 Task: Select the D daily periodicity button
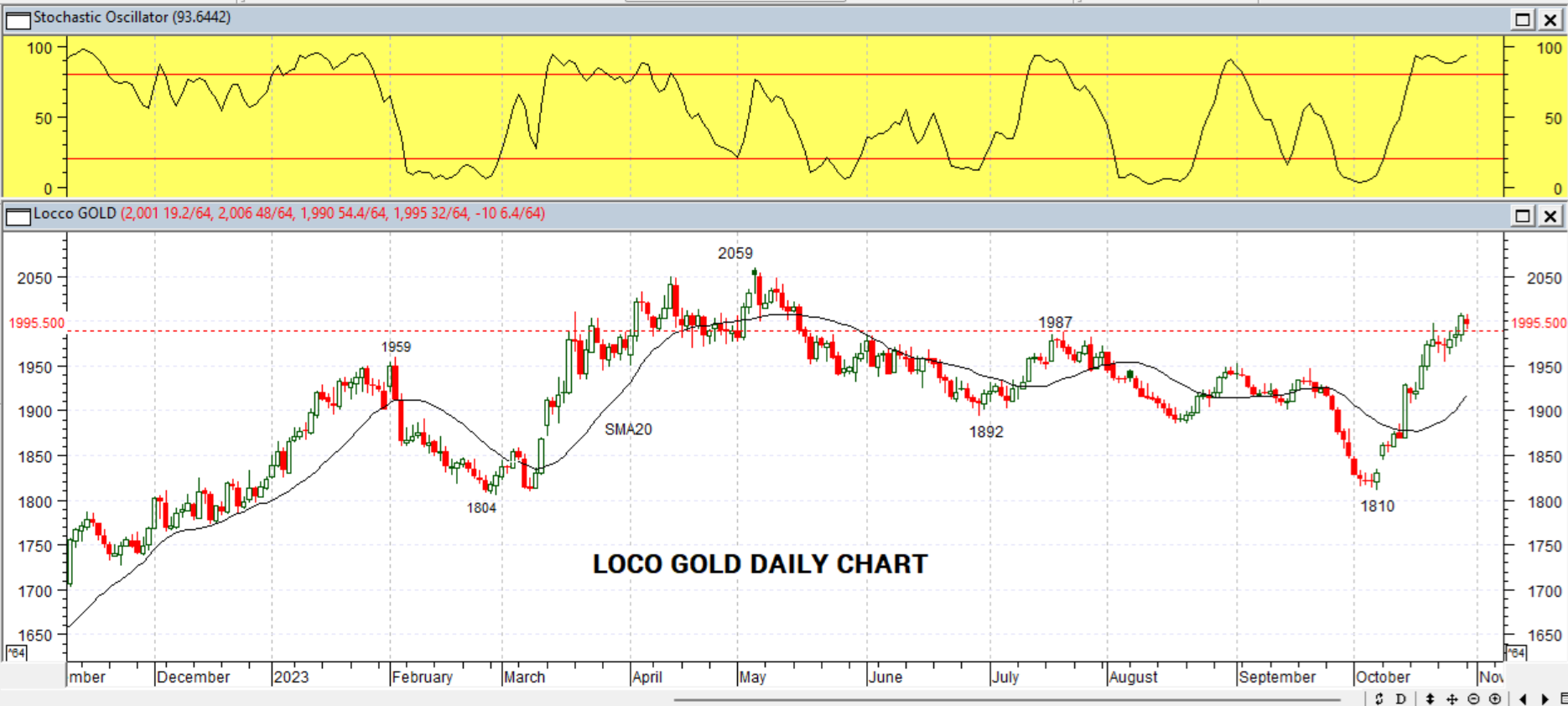1400,698
